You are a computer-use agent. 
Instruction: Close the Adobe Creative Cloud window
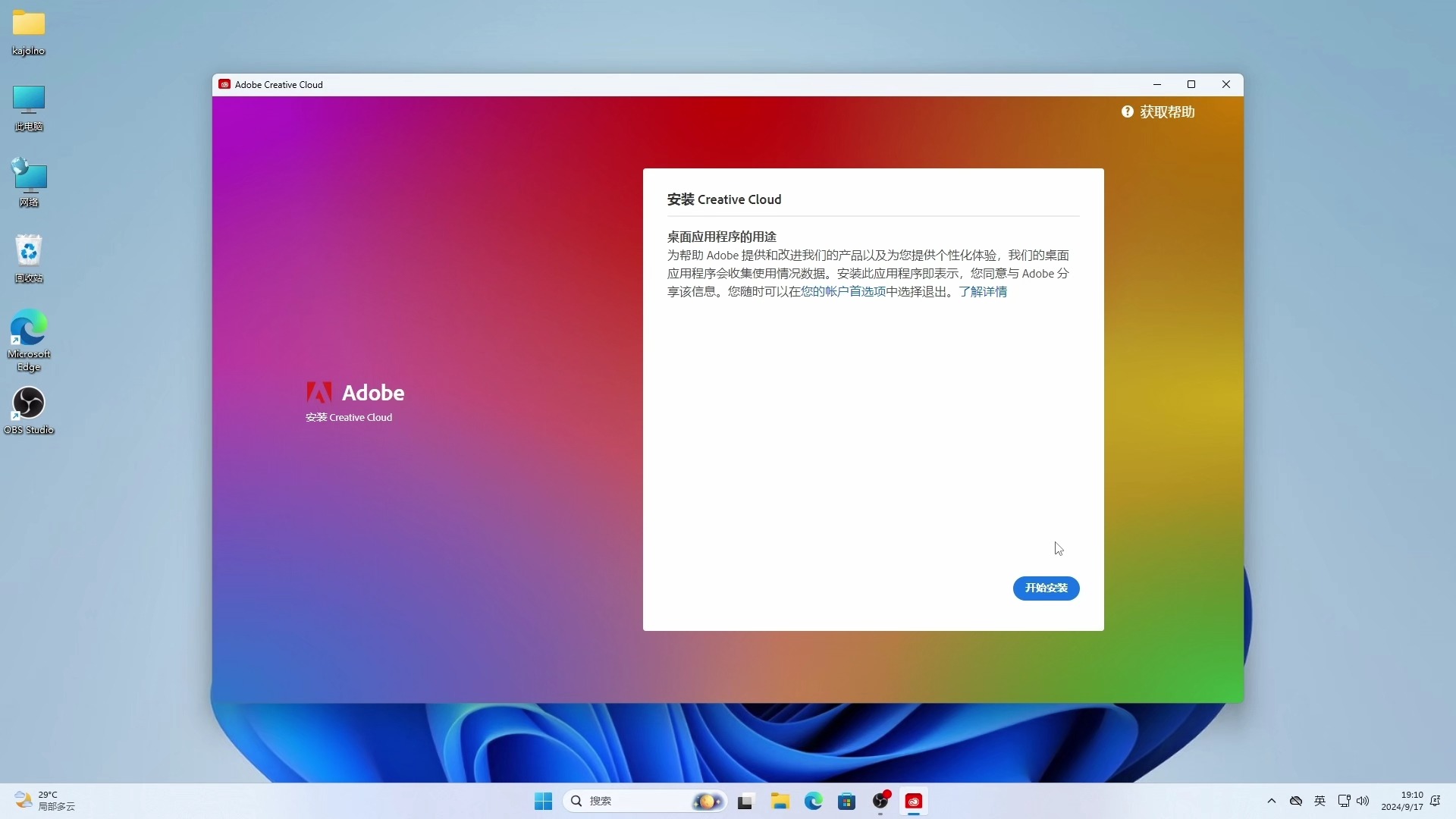pos(1226,84)
